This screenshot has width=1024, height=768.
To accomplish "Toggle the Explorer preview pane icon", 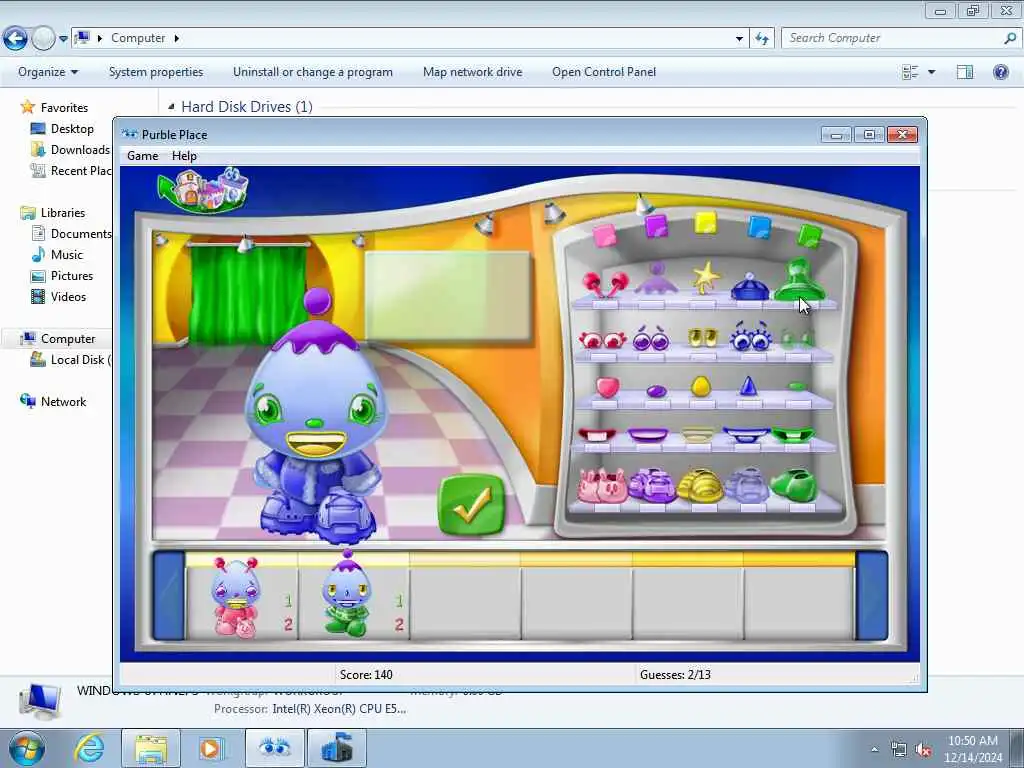I will click(965, 72).
